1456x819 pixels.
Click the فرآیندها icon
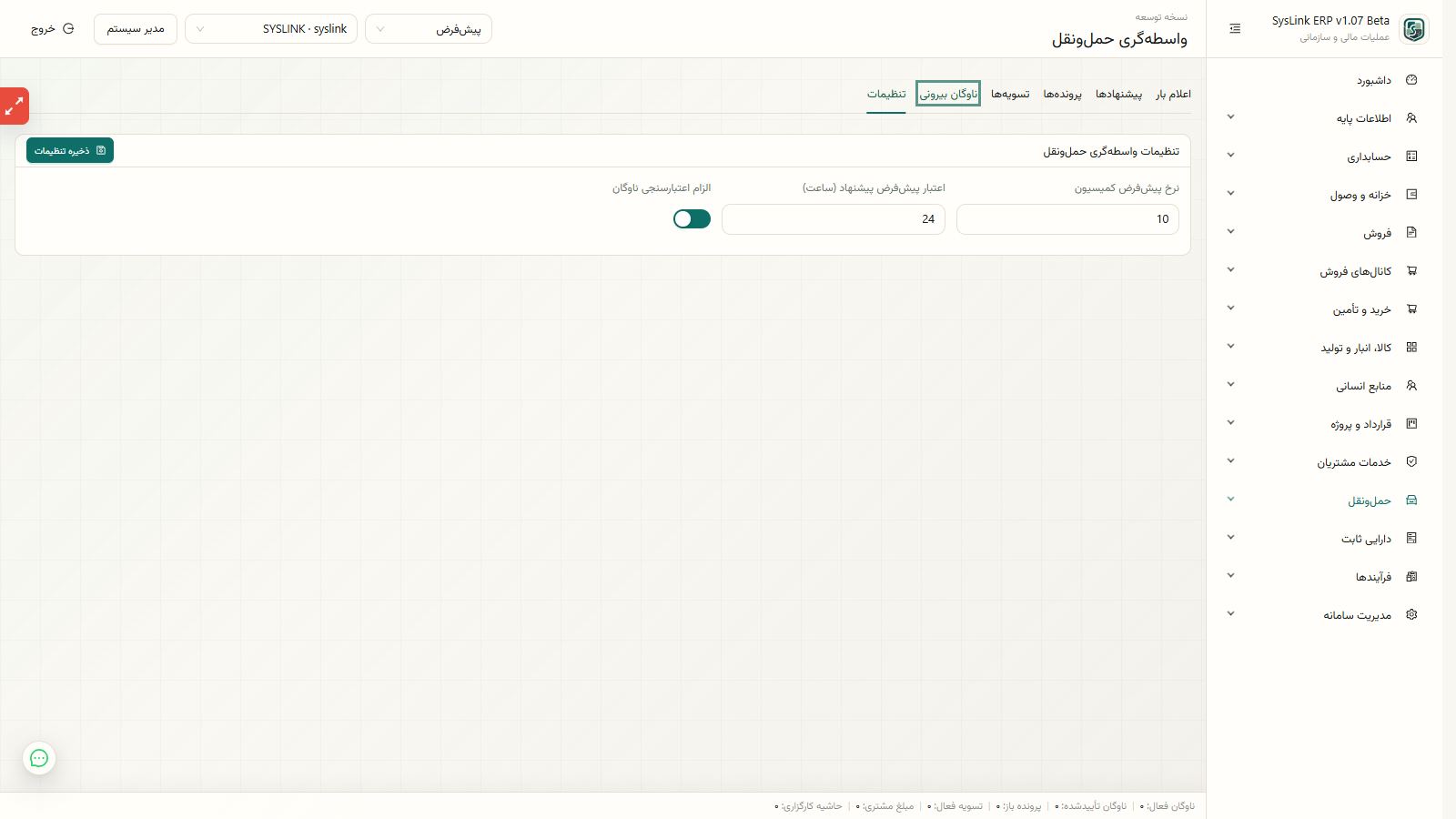pyautogui.click(x=1411, y=577)
